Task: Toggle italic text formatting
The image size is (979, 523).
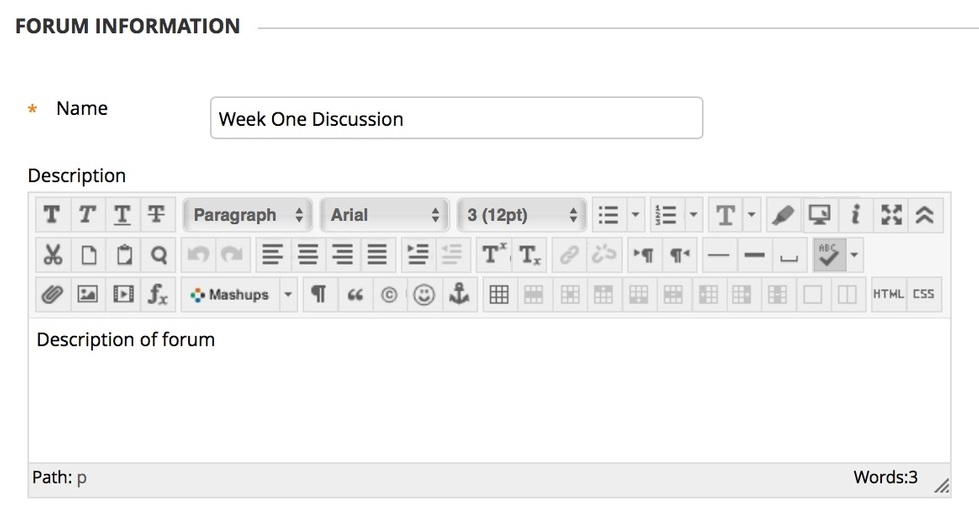Action: (87, 215)
